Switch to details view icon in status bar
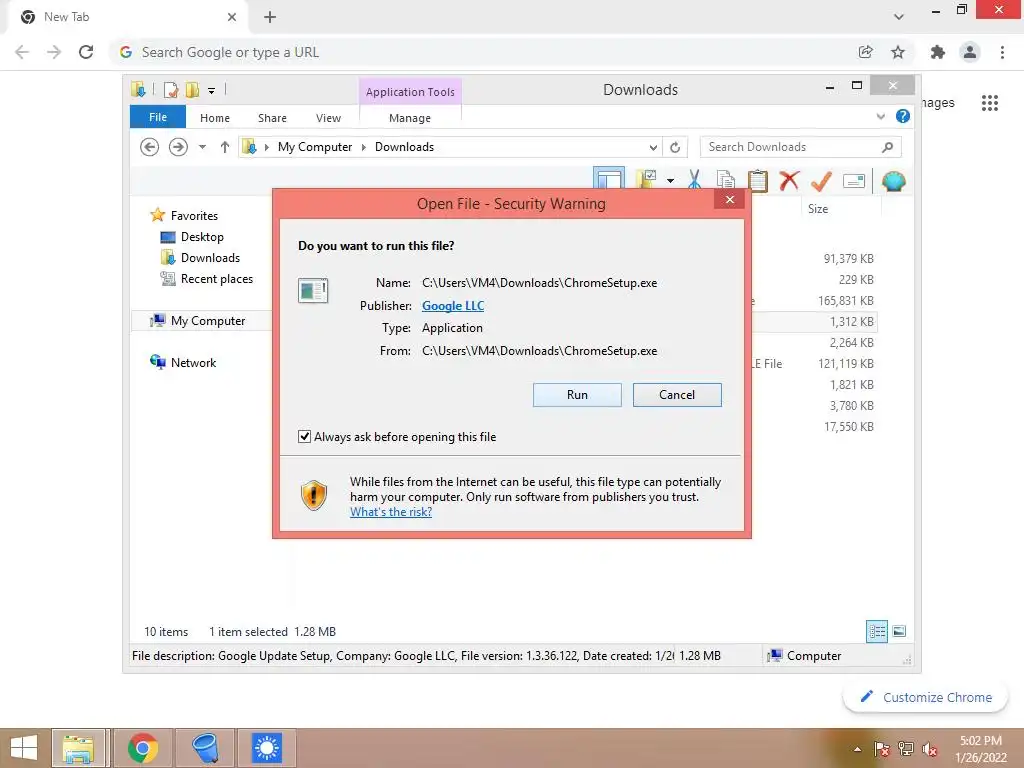The image size is (1024, 768). (x=876, y=631)
